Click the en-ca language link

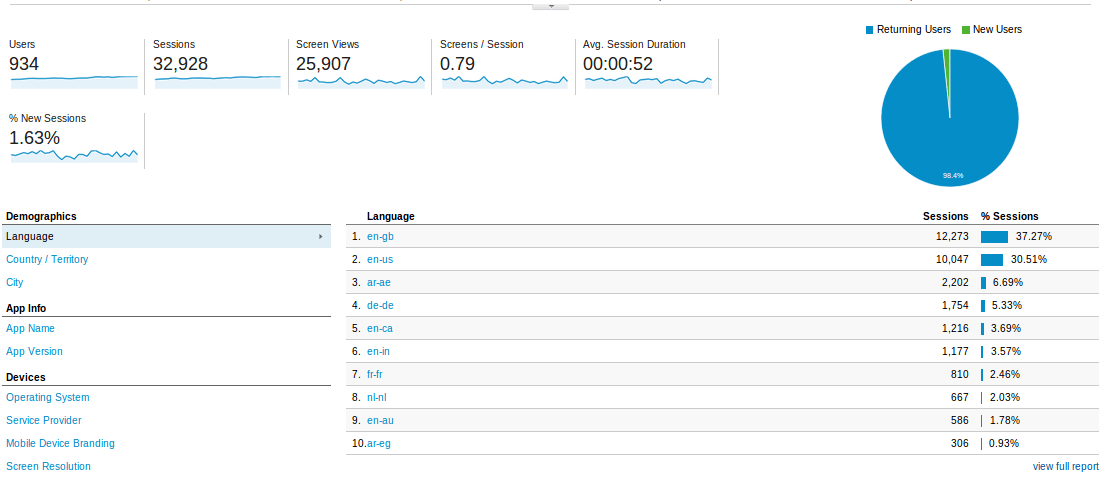380,328
